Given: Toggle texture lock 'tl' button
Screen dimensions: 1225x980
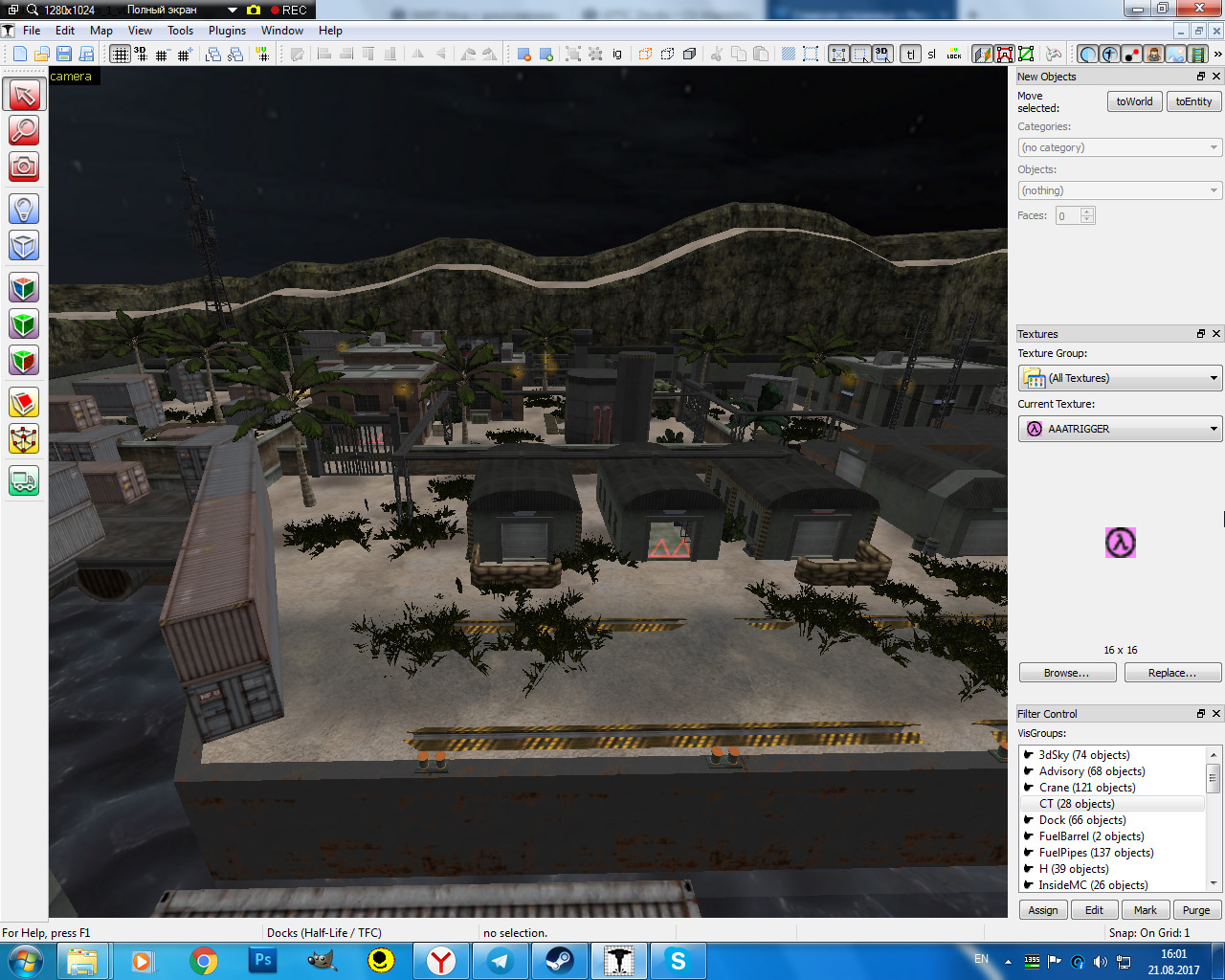Looking at the screenshot, I should point(911,54).
